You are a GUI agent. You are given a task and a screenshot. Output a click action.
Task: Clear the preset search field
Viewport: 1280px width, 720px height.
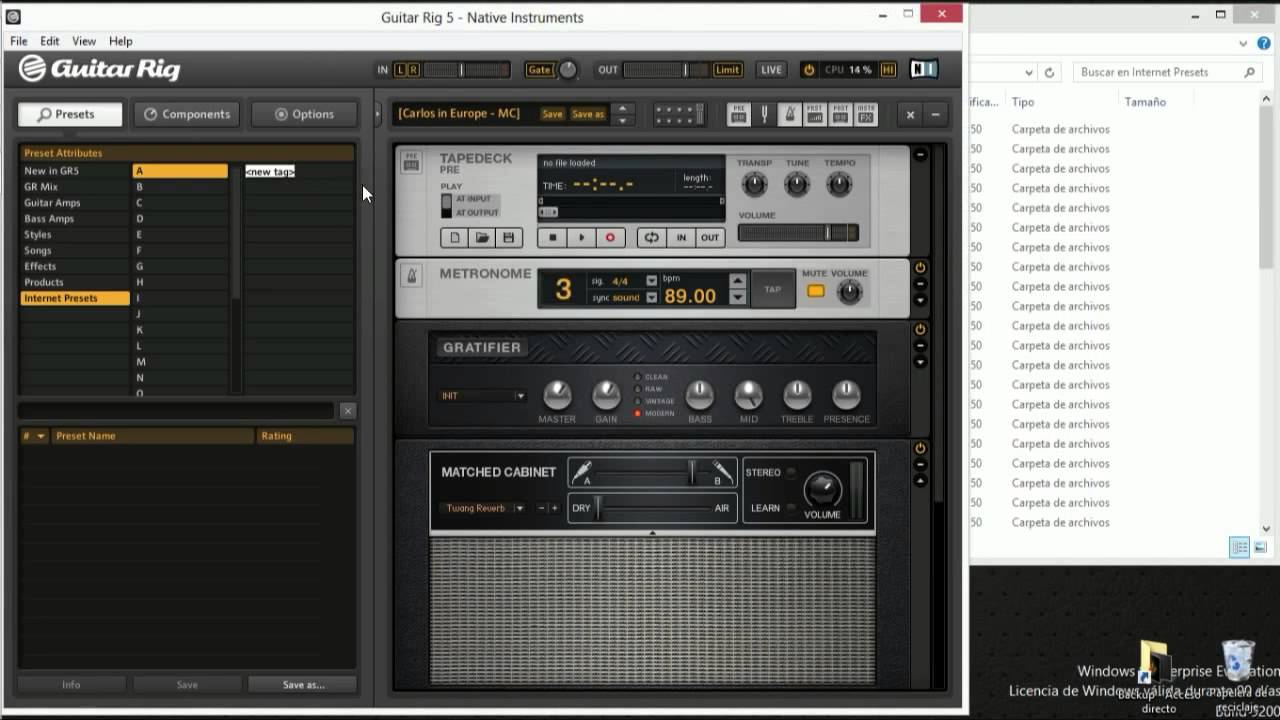[x=348, y=411]
